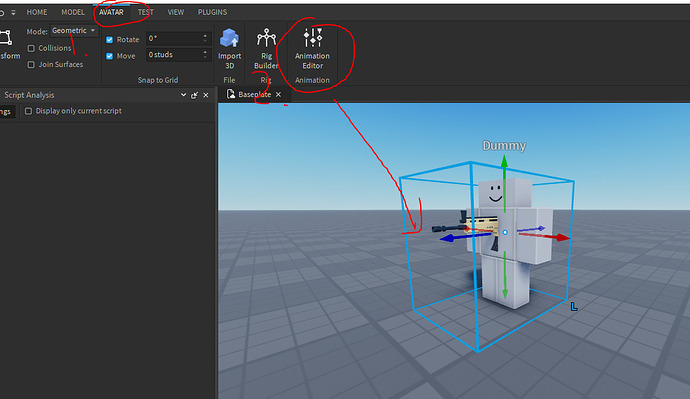Click the large blue move arrow handle
This screenshot has width=690, height=399.
(448, 238)
